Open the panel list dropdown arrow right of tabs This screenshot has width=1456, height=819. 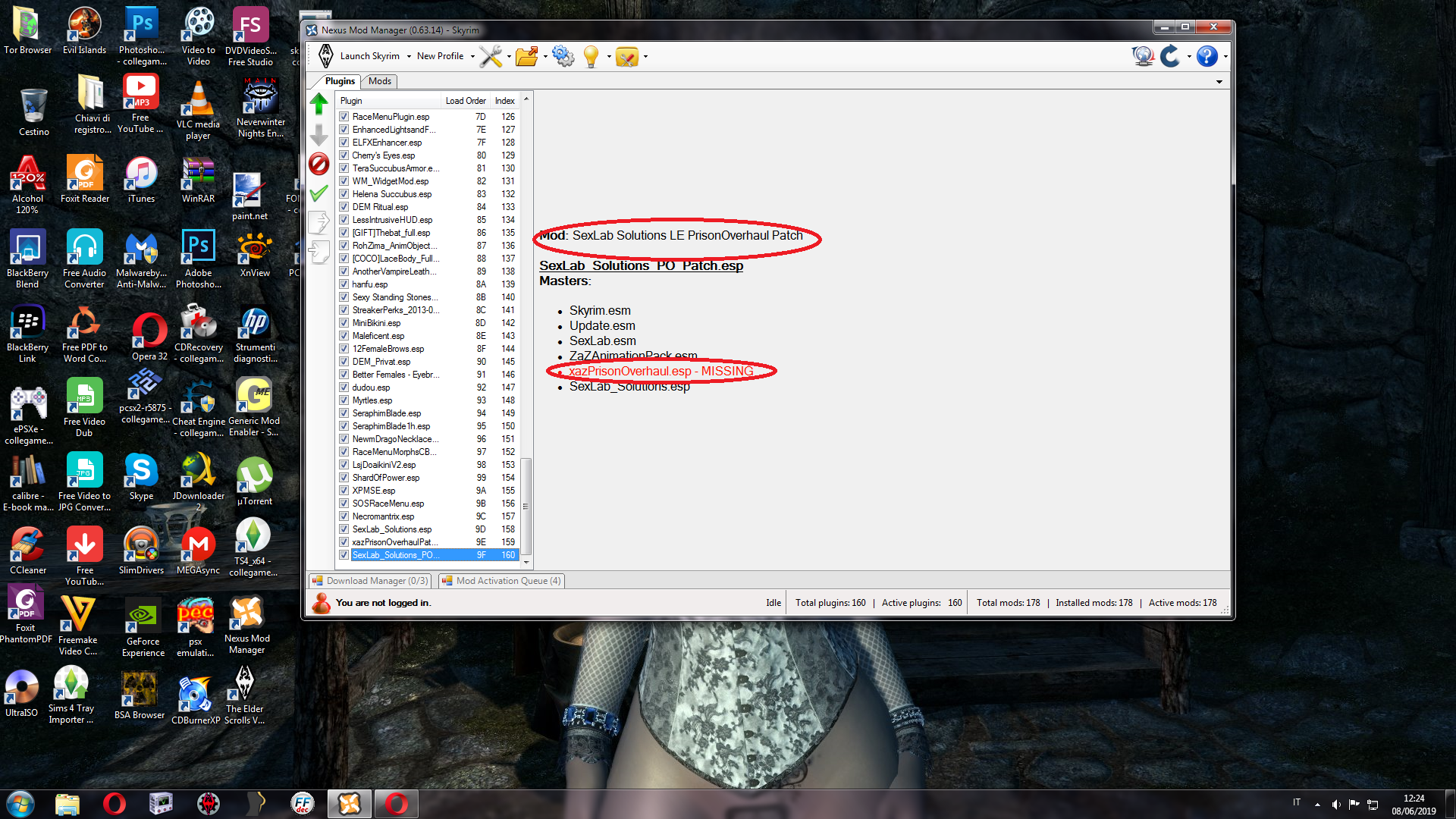(1219, 82)
